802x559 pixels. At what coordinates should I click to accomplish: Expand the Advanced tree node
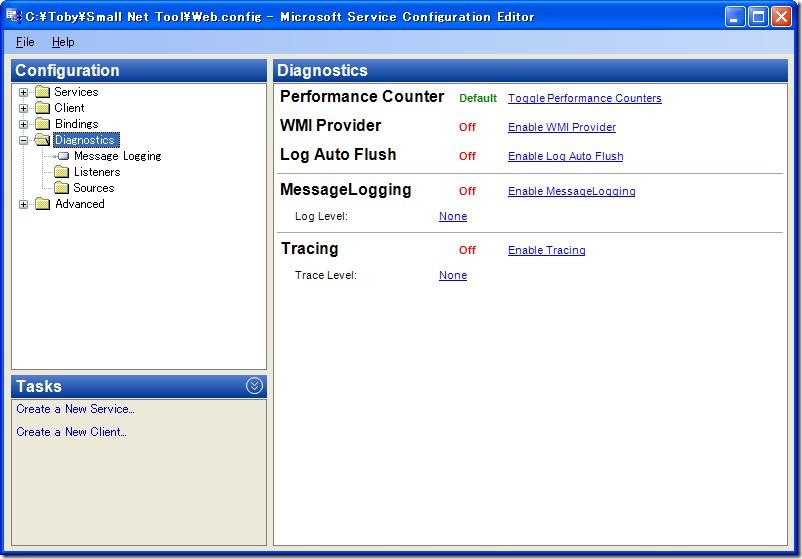coord(24,205)
